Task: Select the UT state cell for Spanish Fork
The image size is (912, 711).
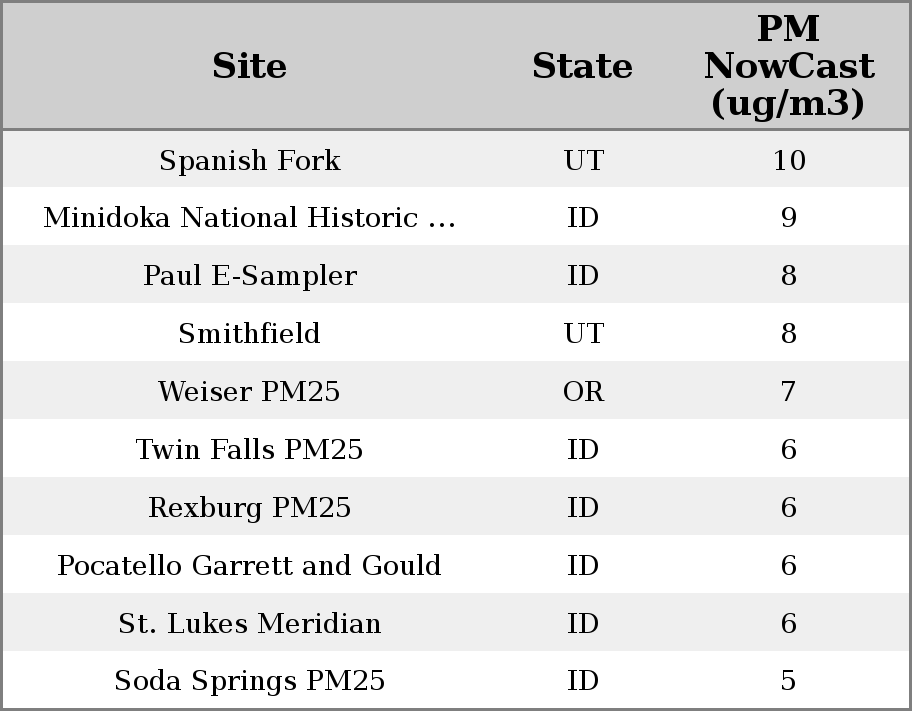Action: [x=583, y=161]
